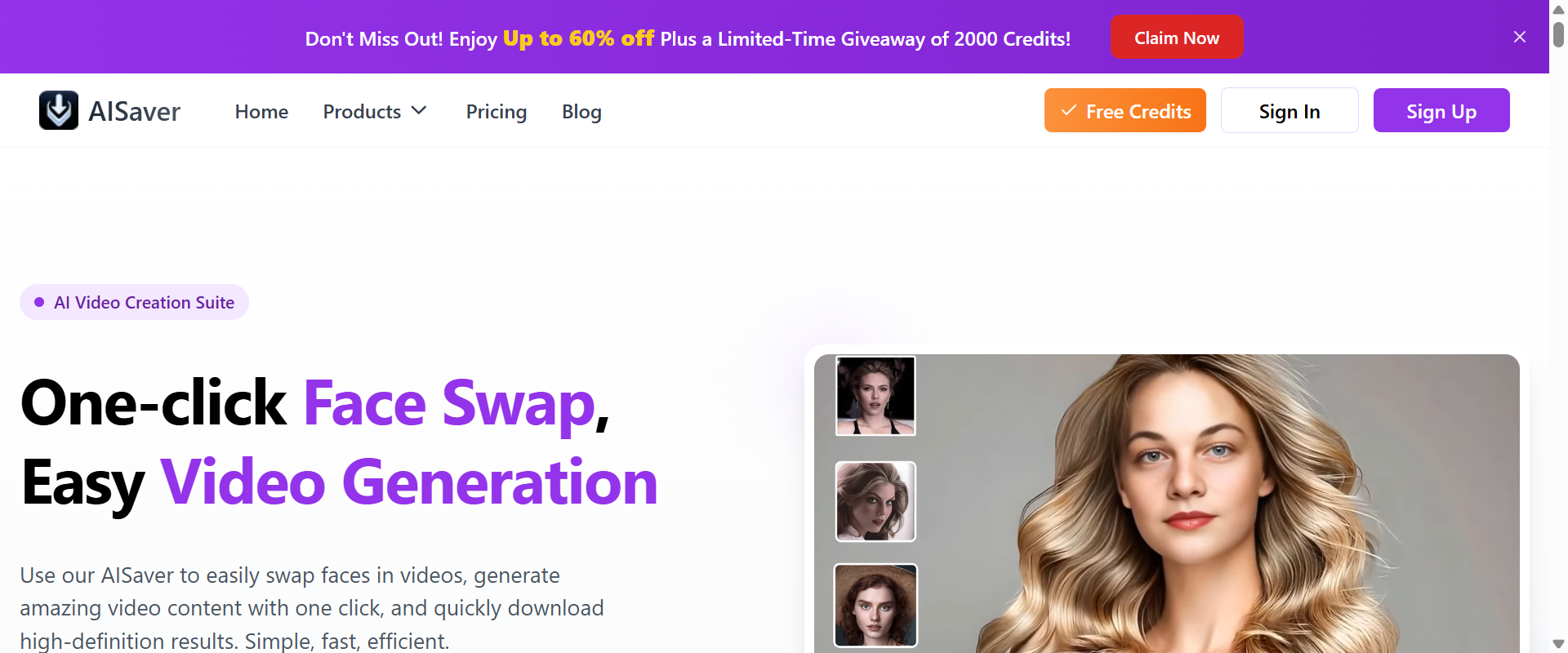Viewport: 1568px width, 653px height.
Task: Click the scrollbar down arrow
Action: (1558, 644)
